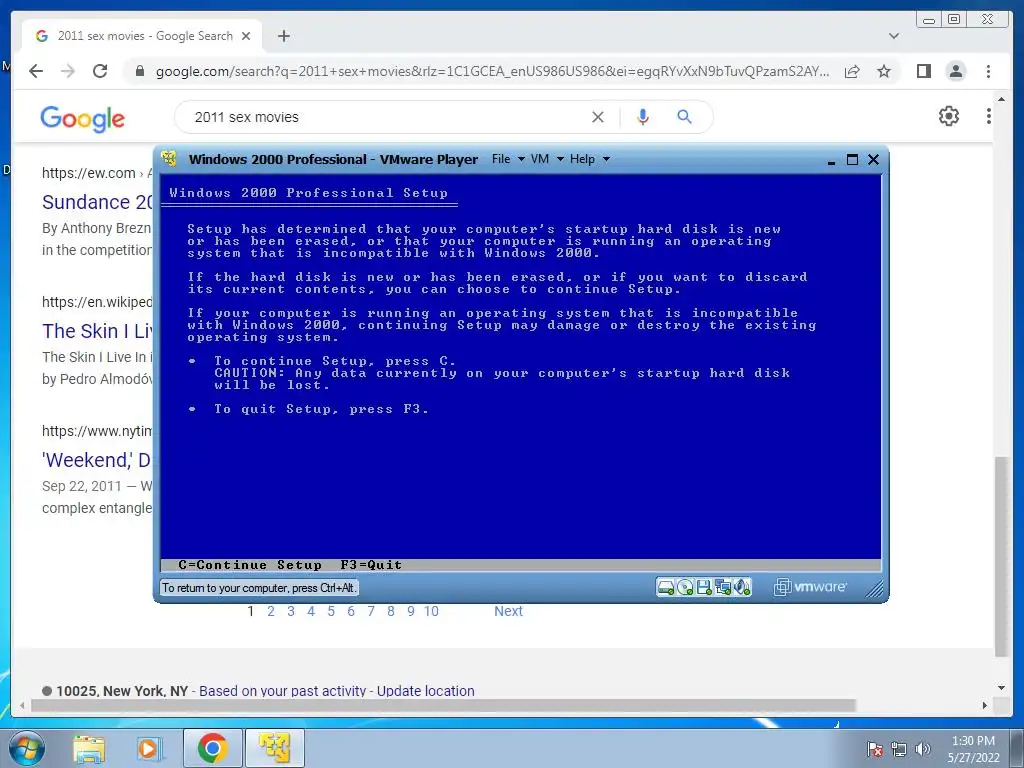Click the VMware Player title bar app icon
Image resolution: width=1024 pixels, height=768 pixels.
(x=169, y=159)
